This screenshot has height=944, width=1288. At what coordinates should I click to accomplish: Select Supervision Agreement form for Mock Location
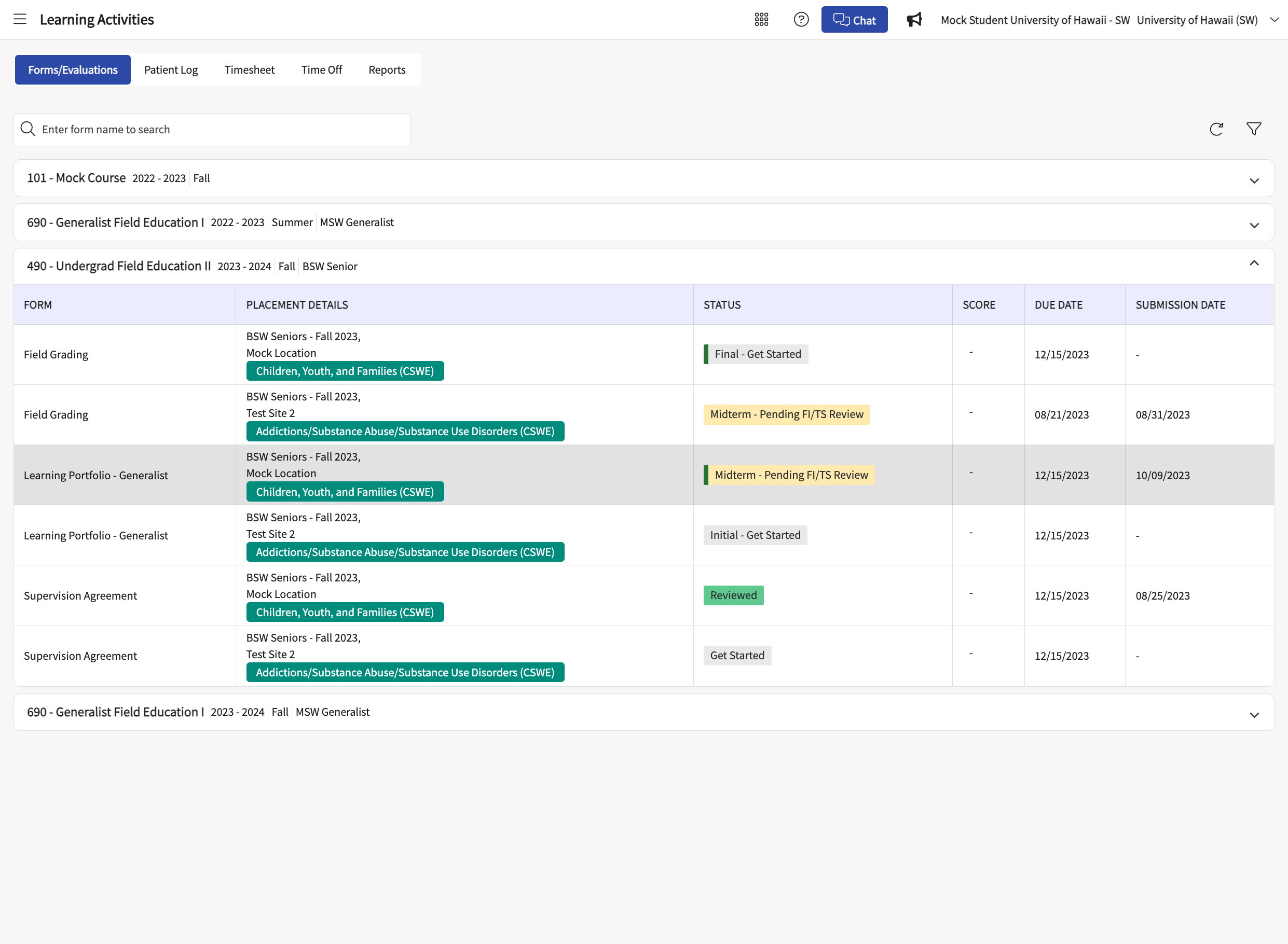[x=80, y=596]
